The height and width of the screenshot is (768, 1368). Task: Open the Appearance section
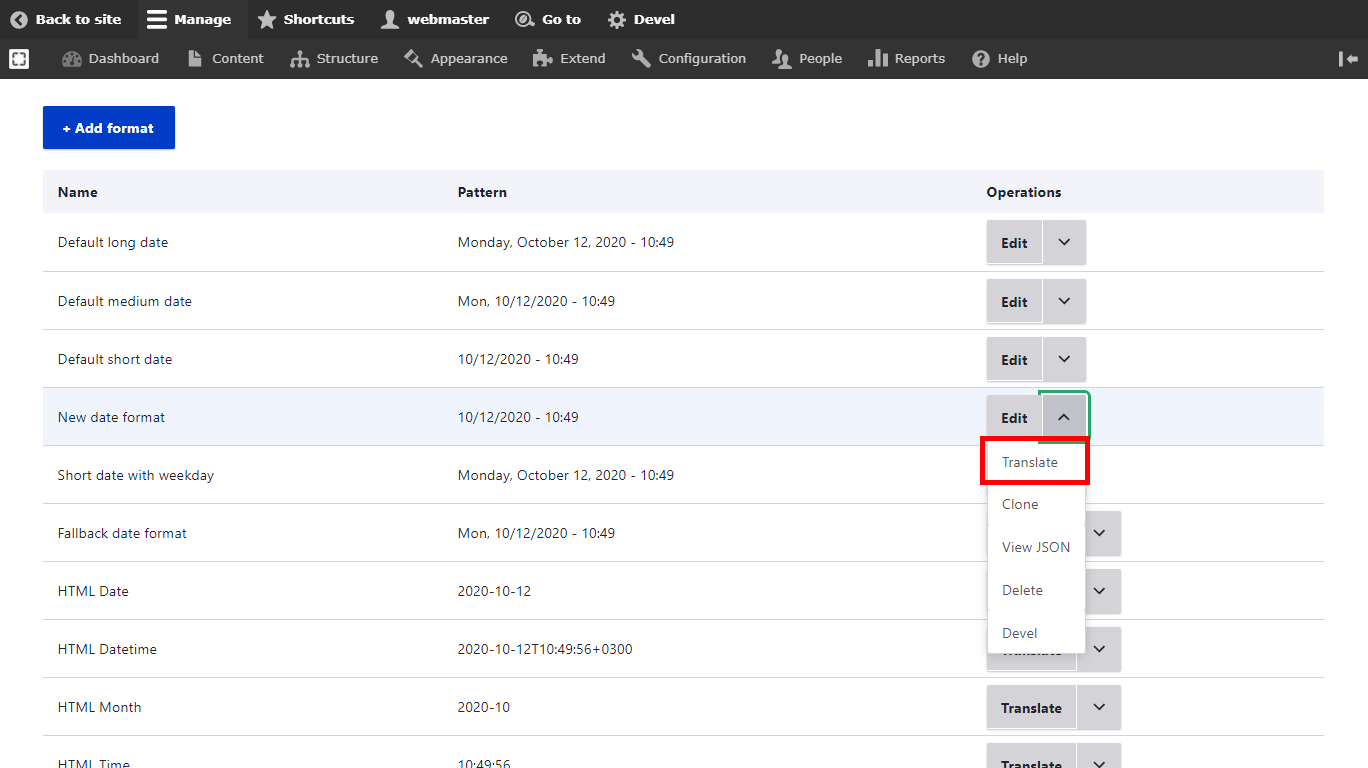[456, 59]
